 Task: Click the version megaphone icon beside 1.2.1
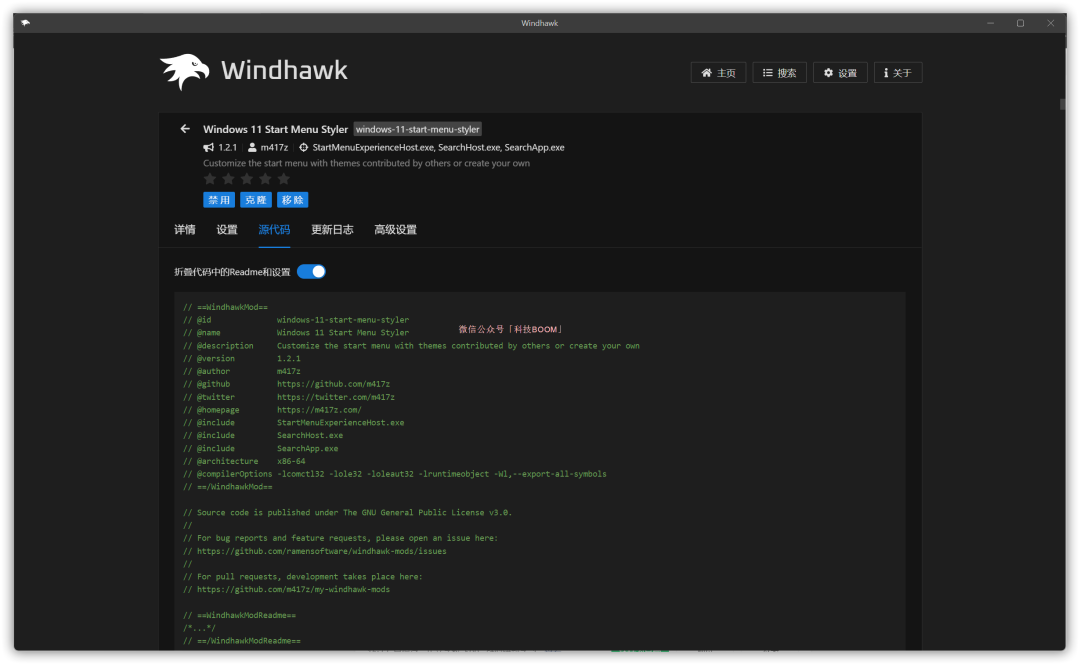(x=209, y=147)
